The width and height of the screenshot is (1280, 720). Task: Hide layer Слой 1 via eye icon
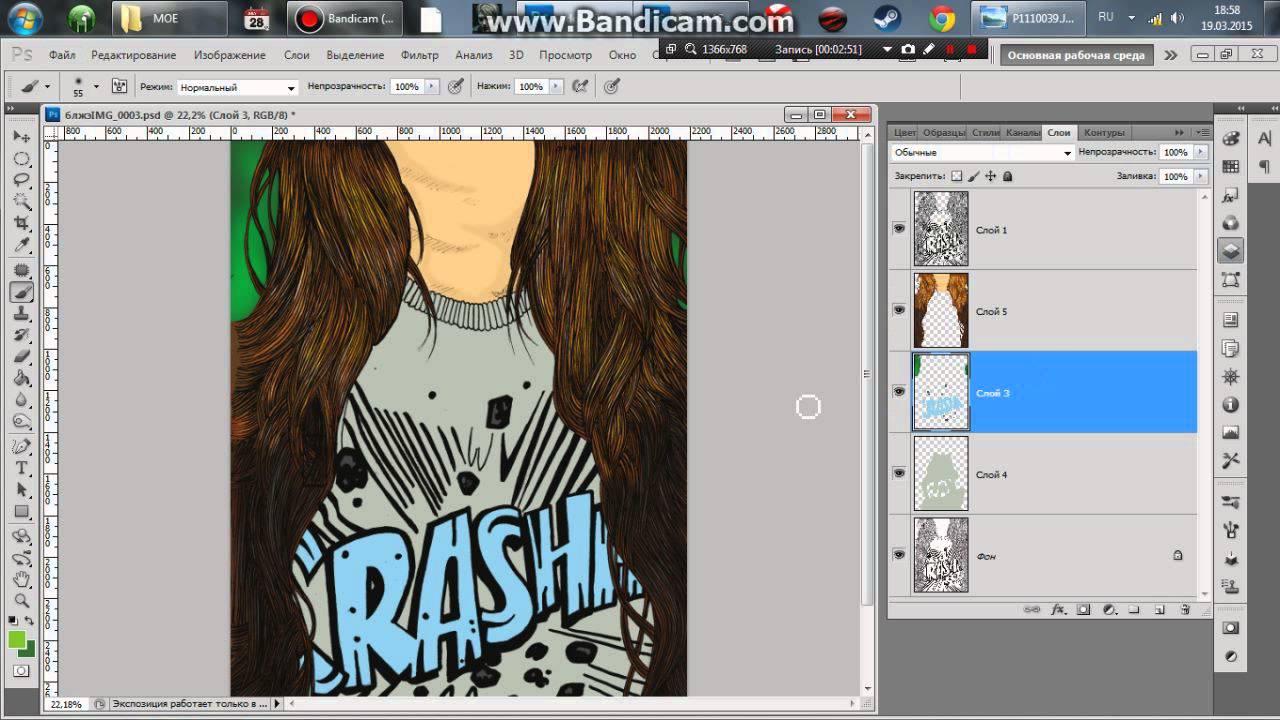pyautogui.click(x=899, y=229)
